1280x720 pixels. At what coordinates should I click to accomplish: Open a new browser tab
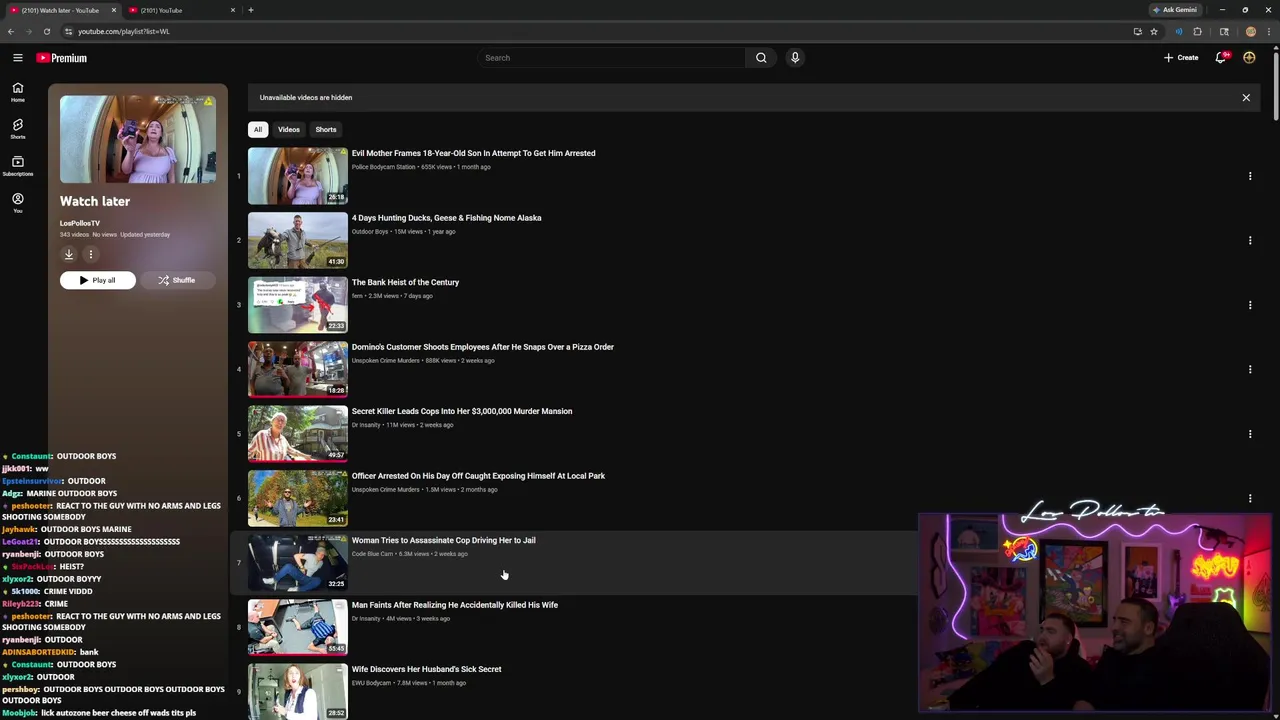(x=251, y=10)
